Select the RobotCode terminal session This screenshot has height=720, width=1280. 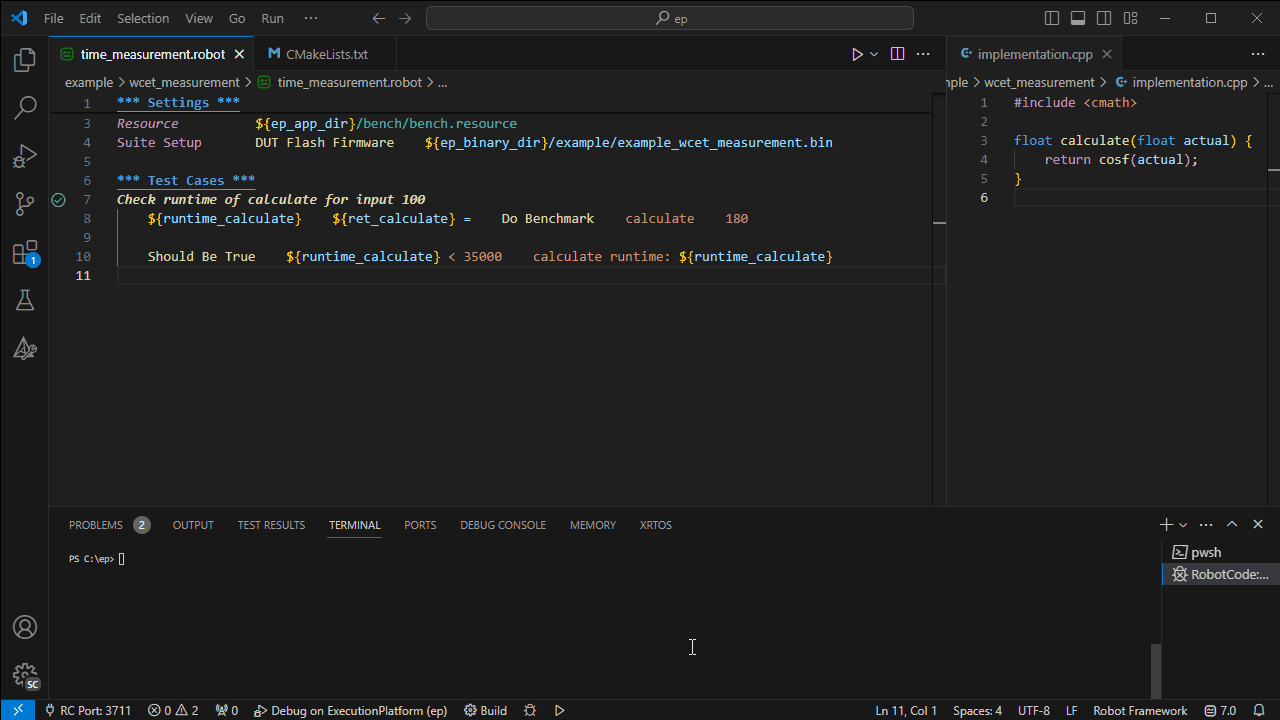[1220, 574]
